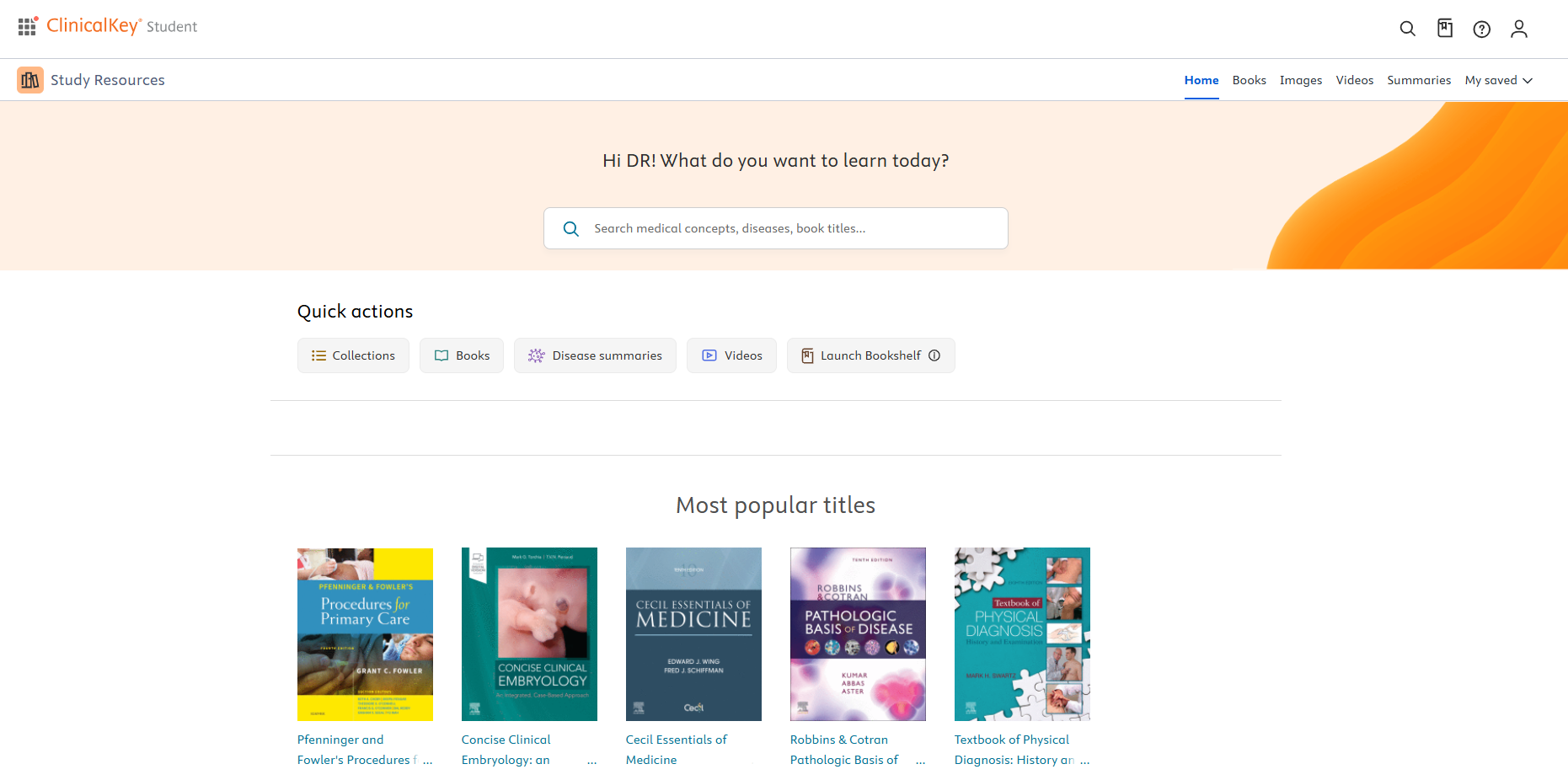Open Cecil Essentials of Medicine cover

(693, 634)
